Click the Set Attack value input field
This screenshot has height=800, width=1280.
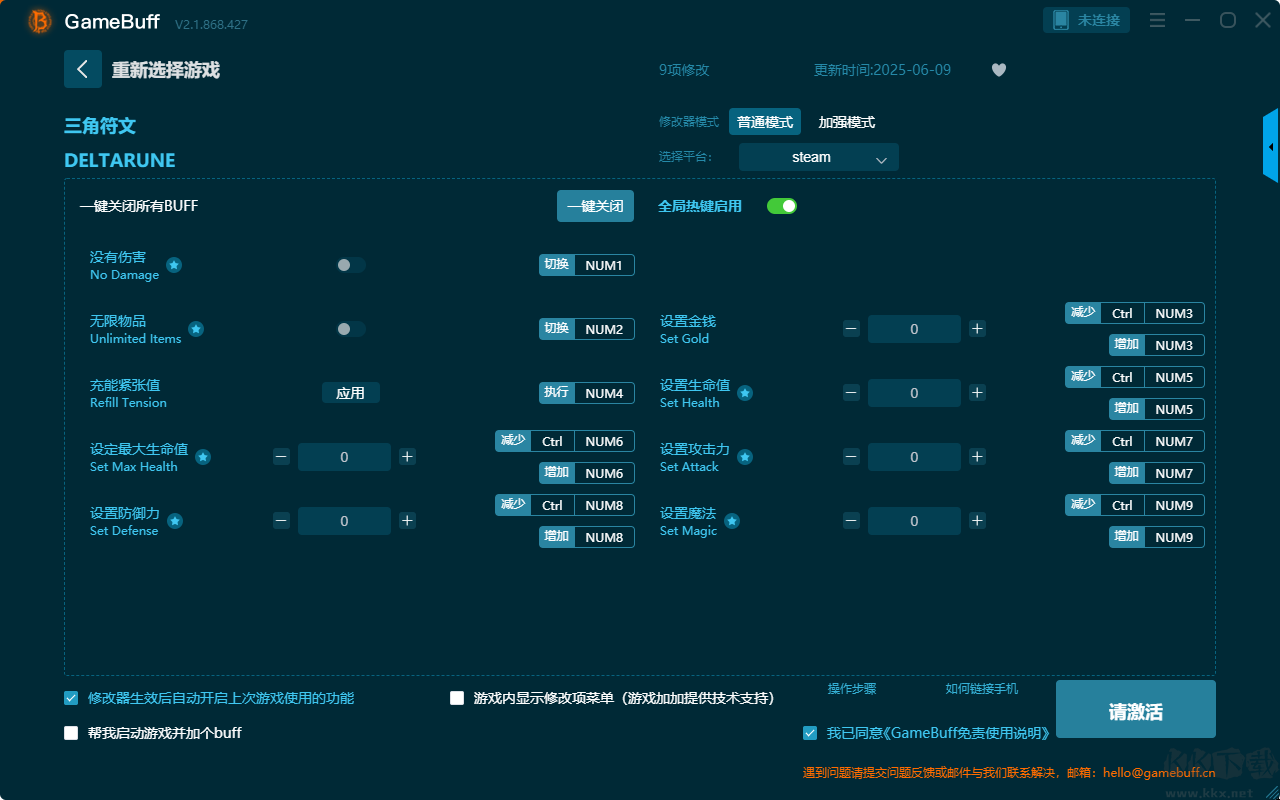click(914, 457)
